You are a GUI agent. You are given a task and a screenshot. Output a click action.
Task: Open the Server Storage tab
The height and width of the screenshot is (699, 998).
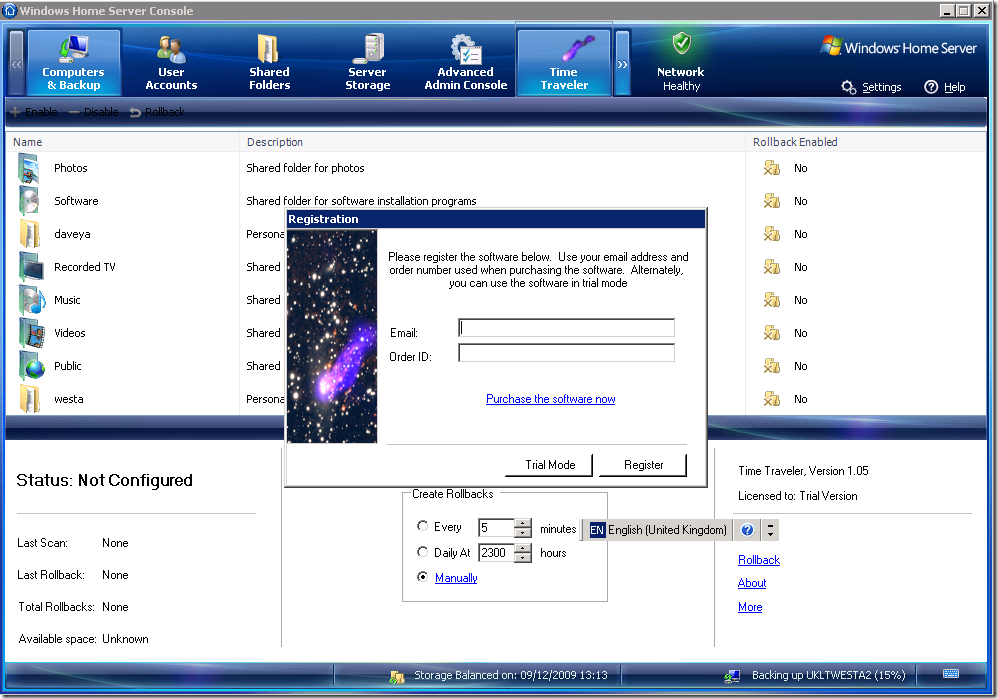pyautogui.click(x=367, y=62)
